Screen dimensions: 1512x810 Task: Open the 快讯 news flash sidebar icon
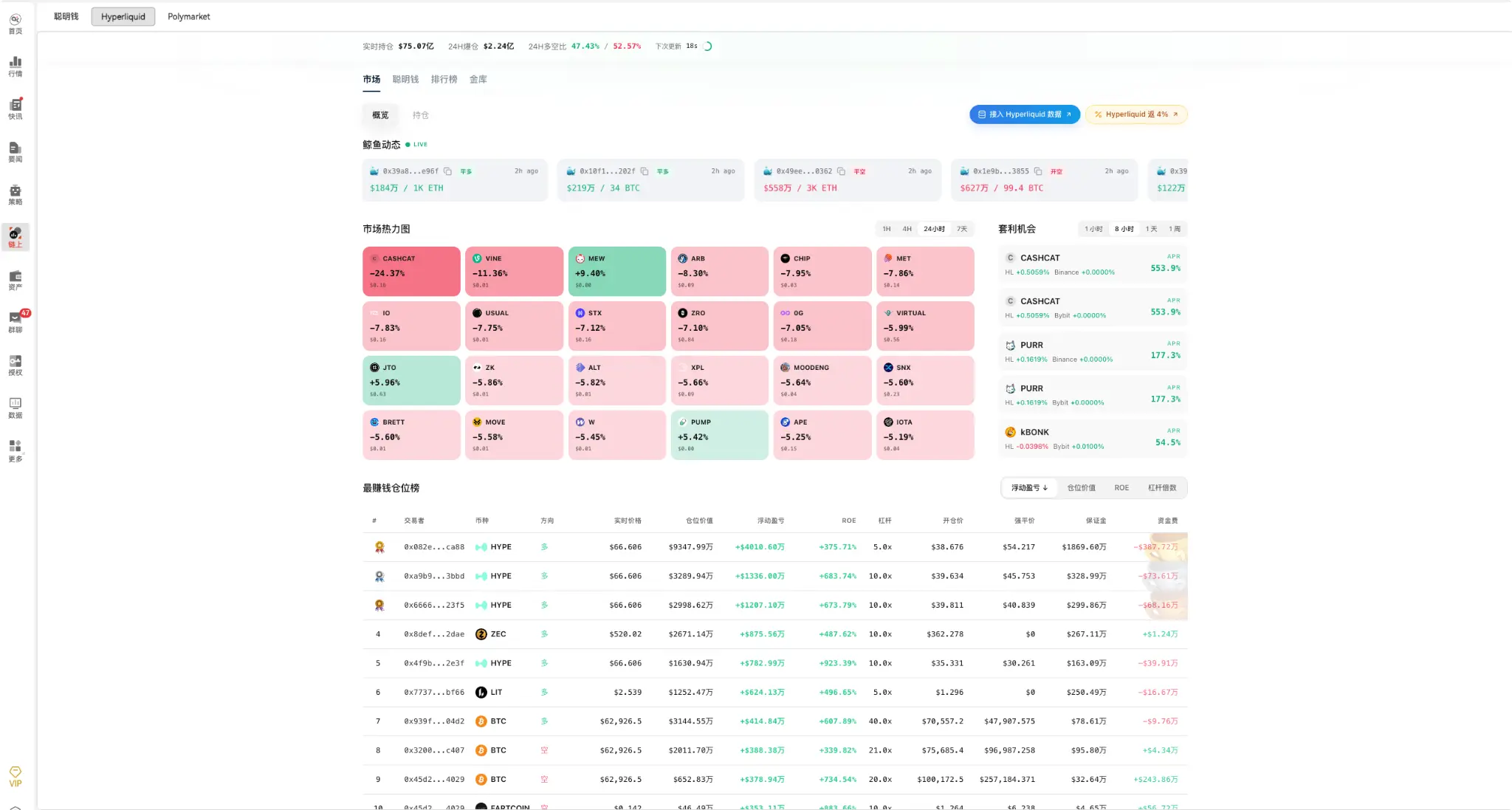pyautogui.click(x=15, y=109)
